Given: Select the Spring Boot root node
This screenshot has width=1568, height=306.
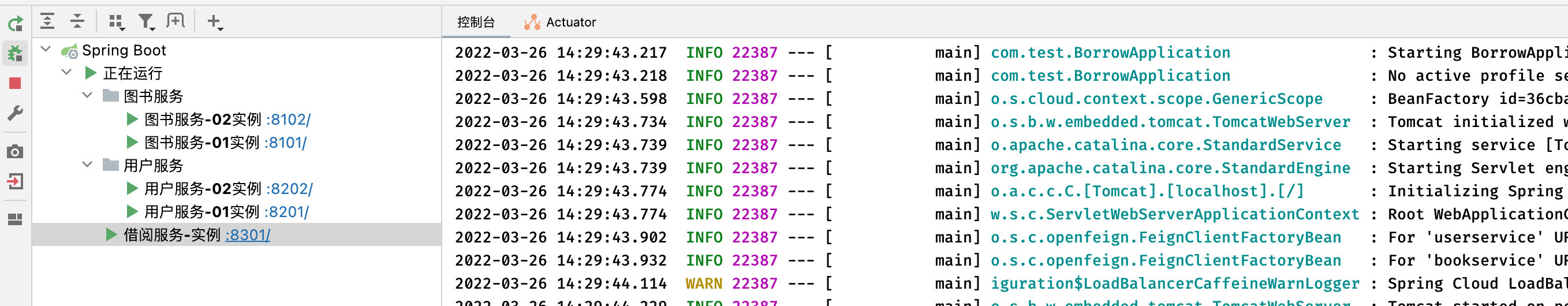Looking at the screenshot, I should pyautogui.click(x=124, y=50).
